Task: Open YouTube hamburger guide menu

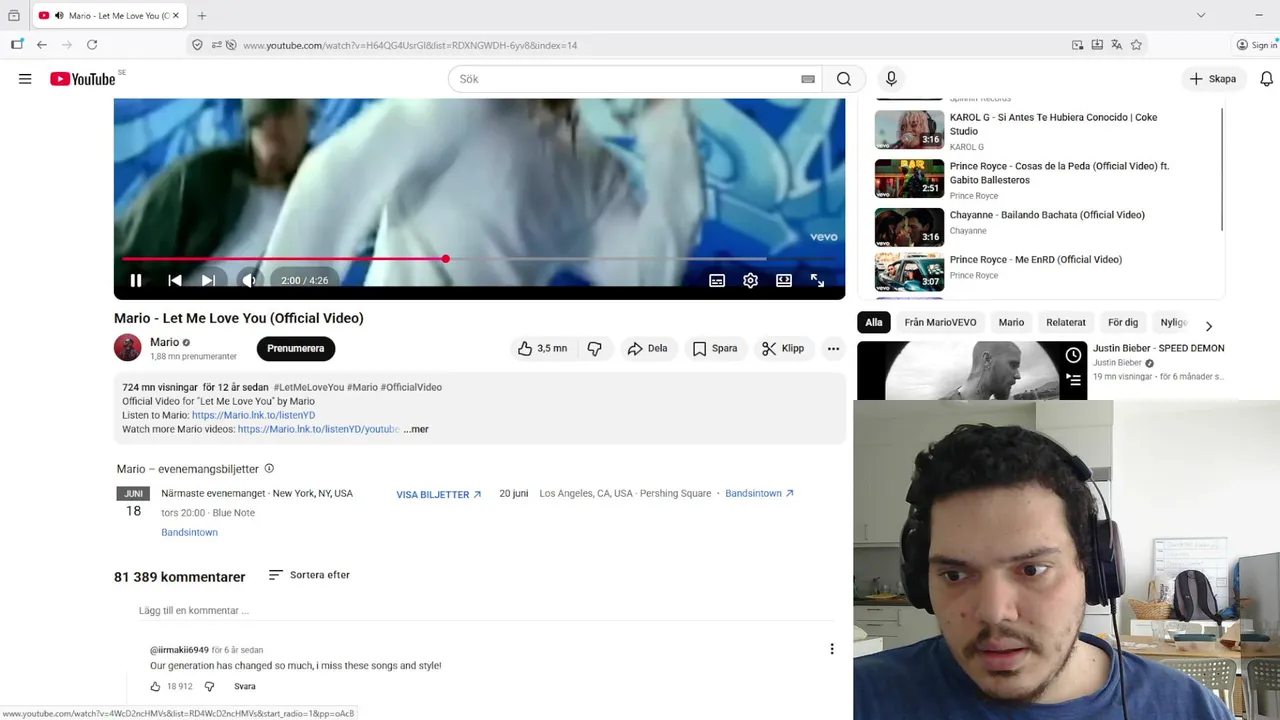Action: (25, 79)
